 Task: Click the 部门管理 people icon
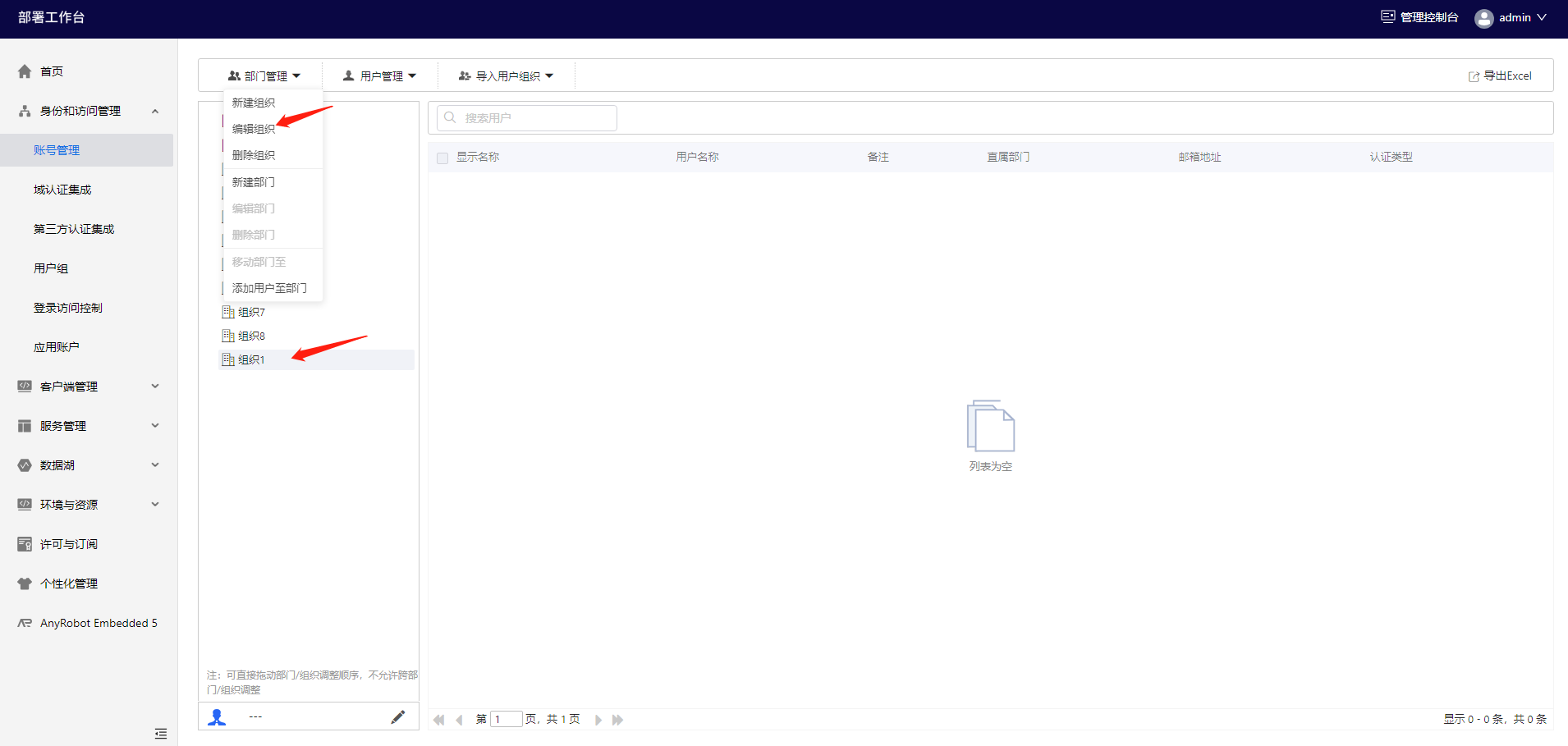click(x=234, y=76)
